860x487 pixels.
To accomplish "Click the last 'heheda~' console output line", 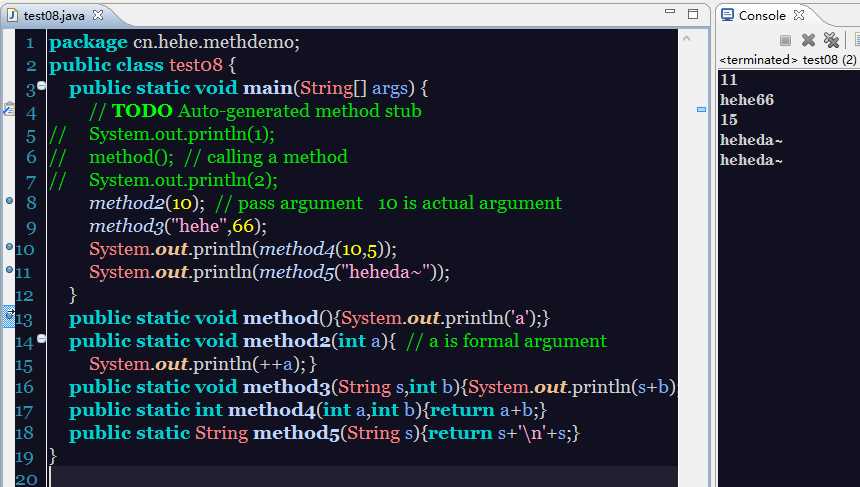I will pos(751,160).
